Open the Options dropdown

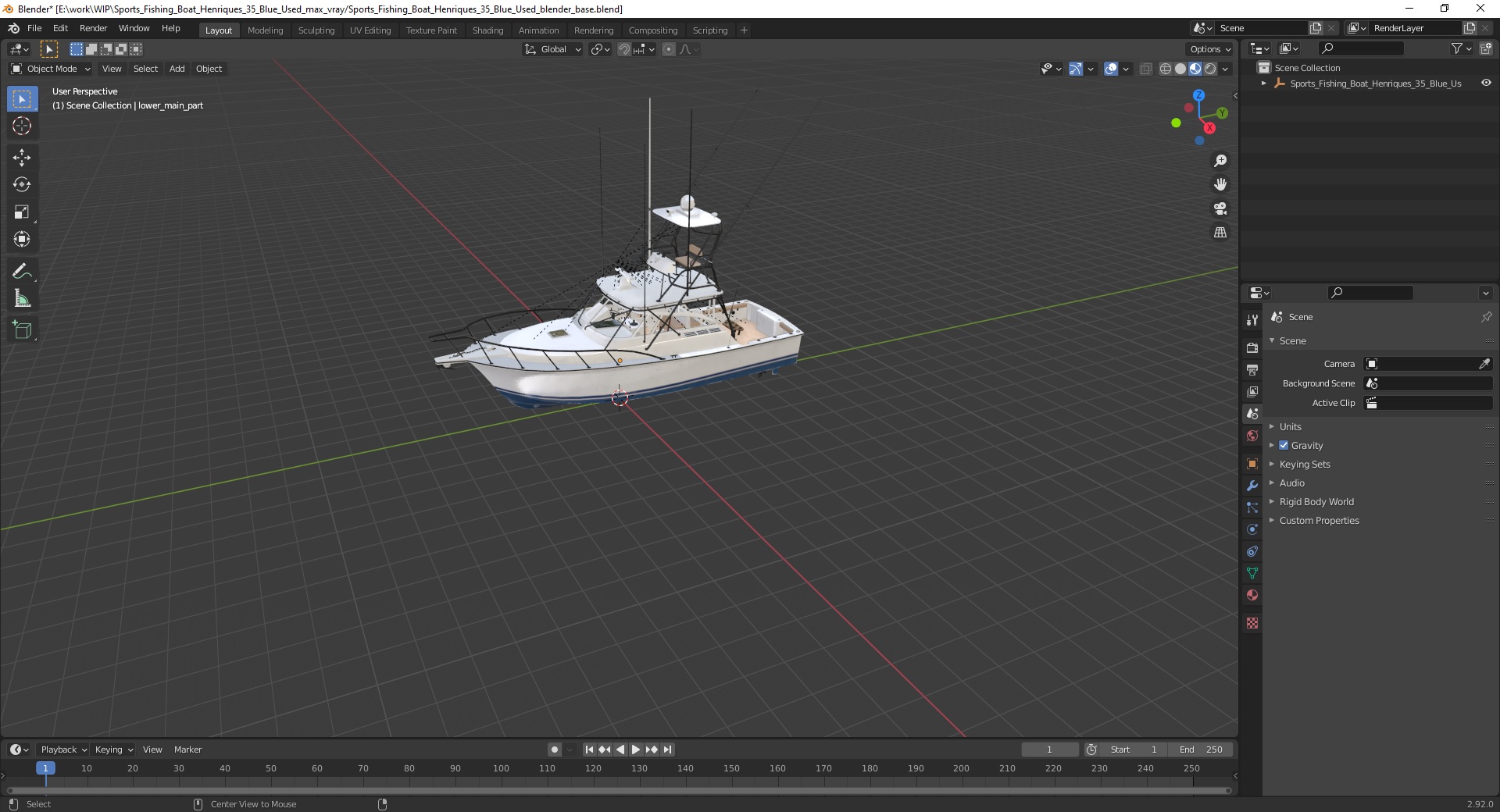pyautogui.click(x=1210, y=49)
